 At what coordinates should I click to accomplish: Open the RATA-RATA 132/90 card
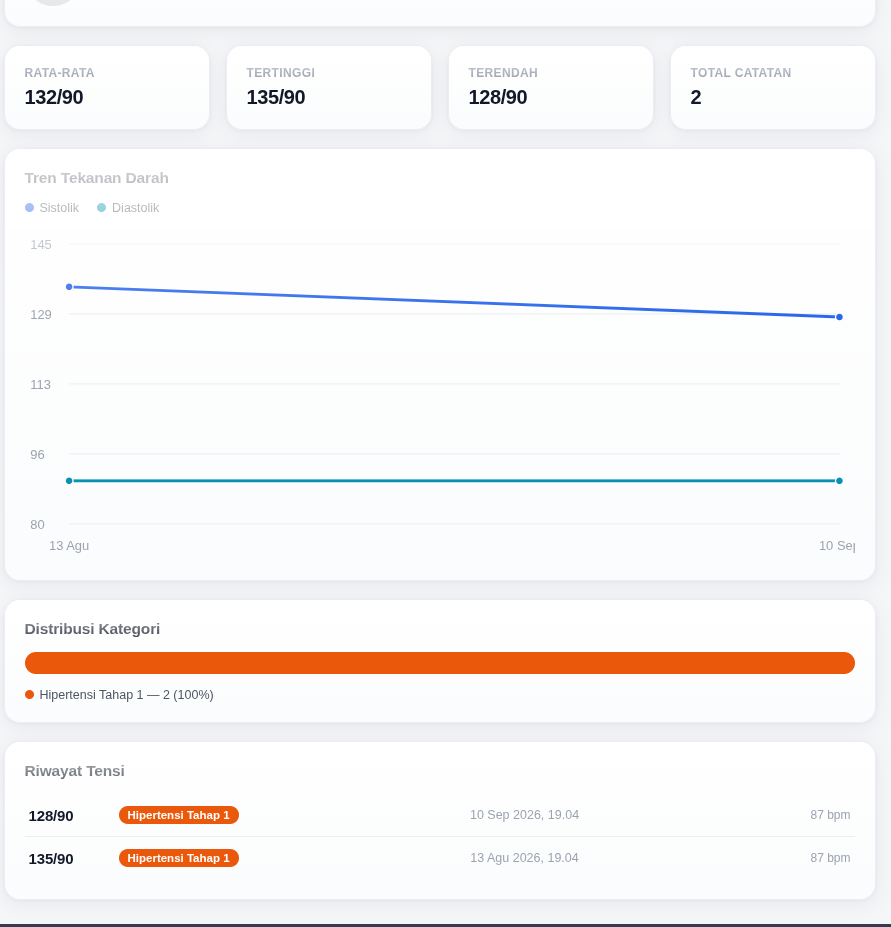[x=107, y=87]
